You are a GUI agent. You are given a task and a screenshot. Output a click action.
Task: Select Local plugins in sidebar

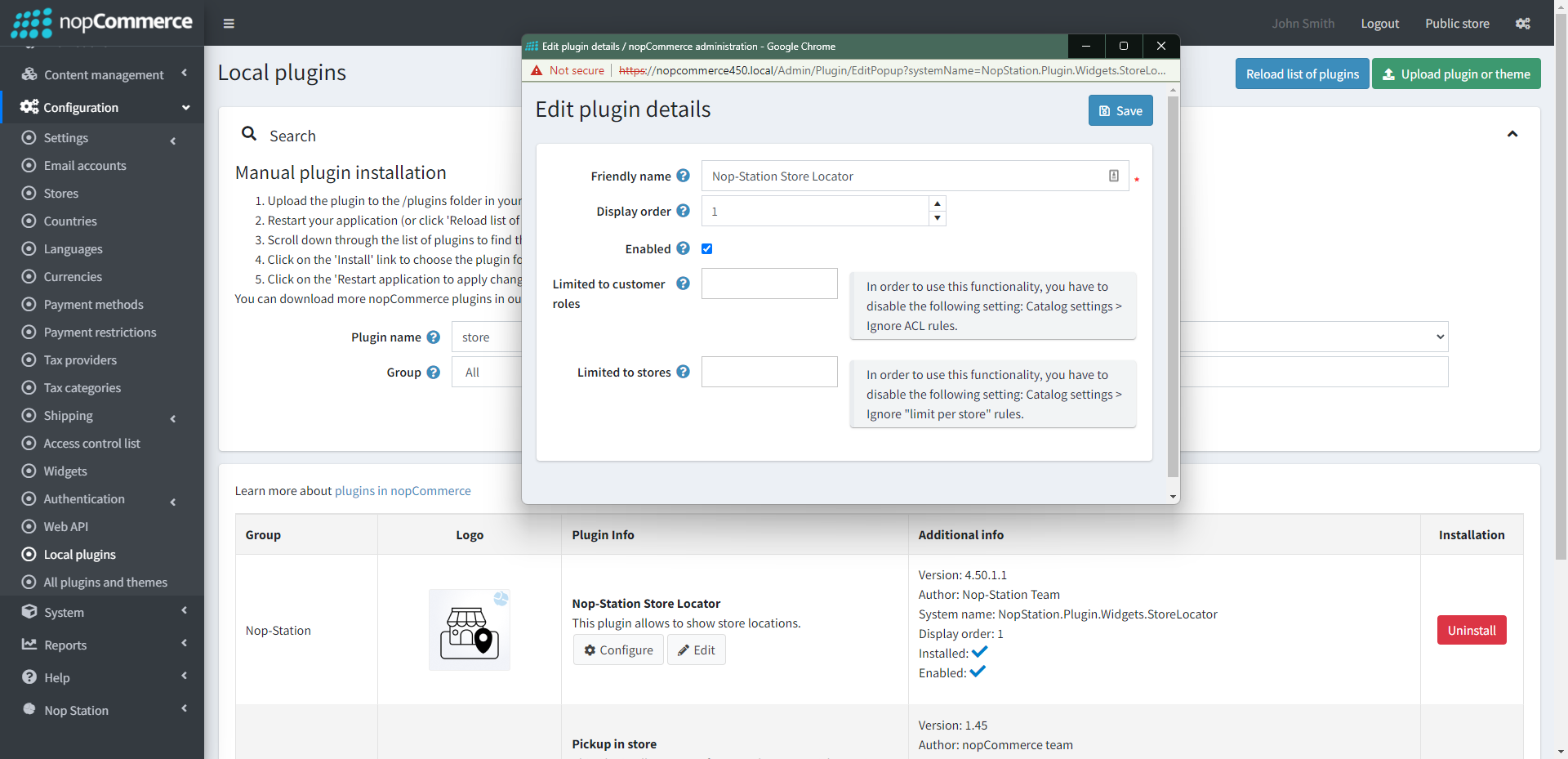(x=80, y=555)
